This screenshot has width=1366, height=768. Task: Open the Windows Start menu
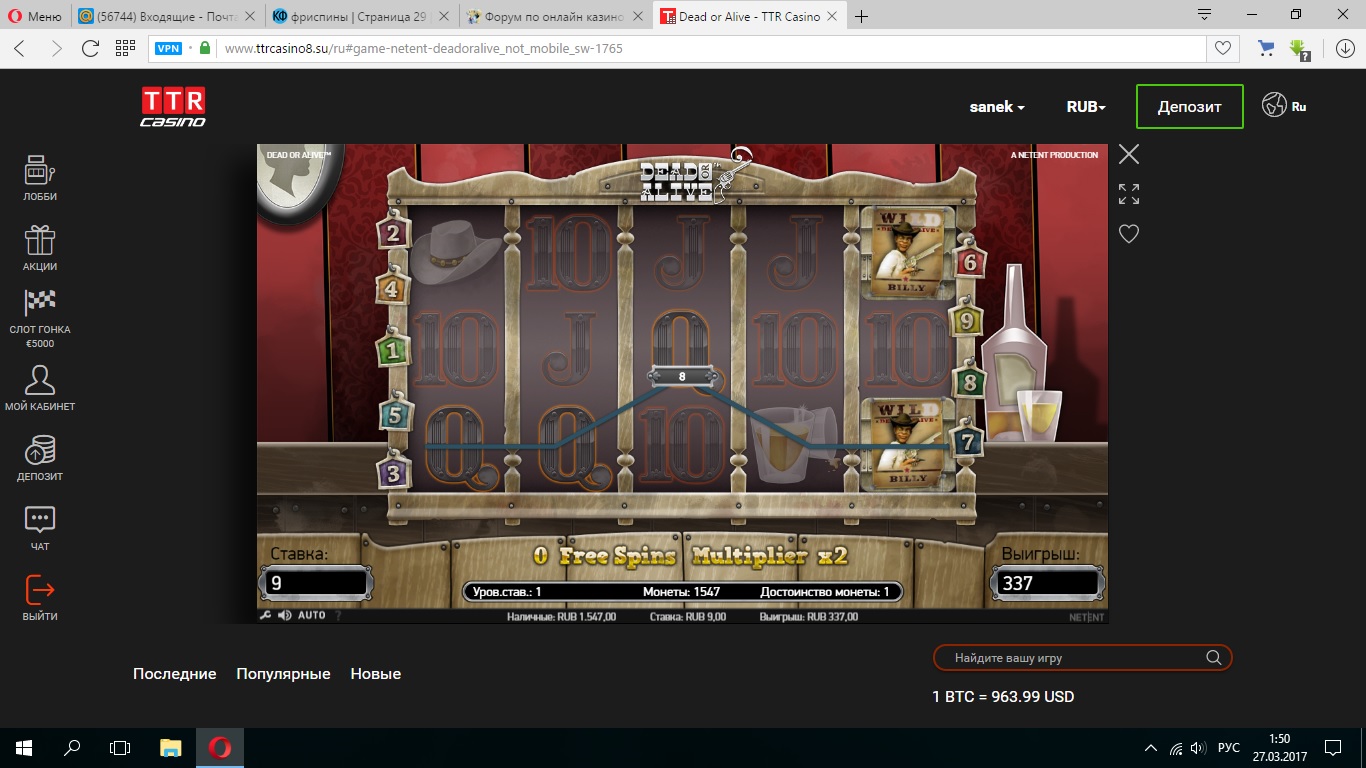tap(24, 747)
